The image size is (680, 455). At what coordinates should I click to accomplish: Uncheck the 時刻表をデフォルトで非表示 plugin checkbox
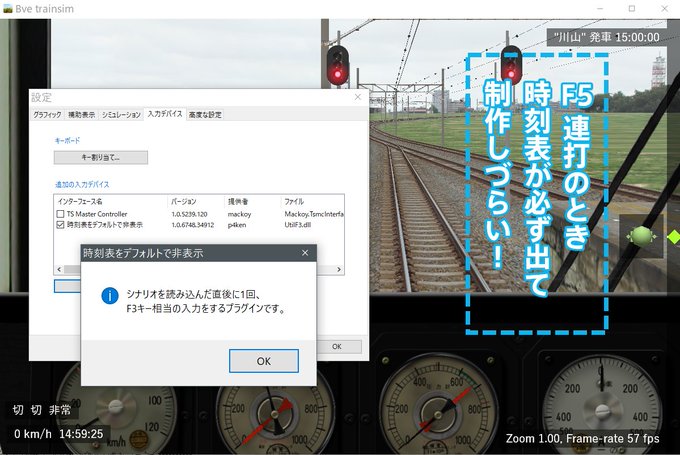click(x=60, y=225)
